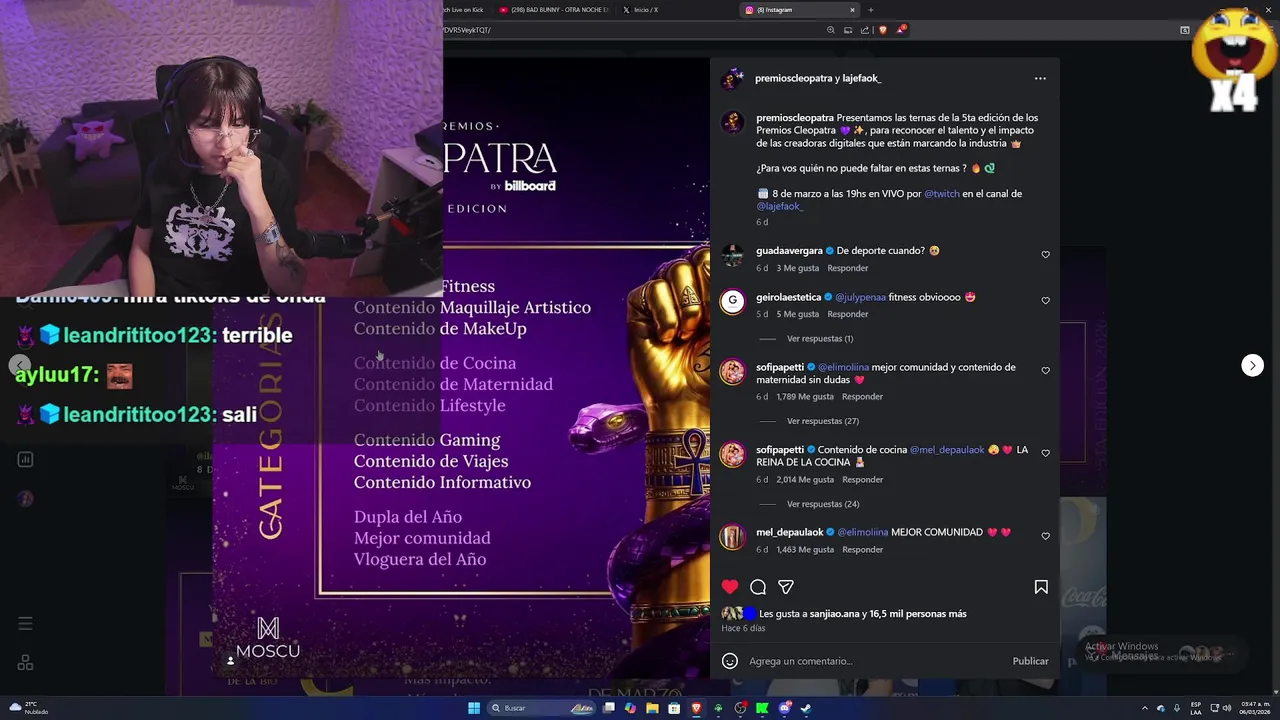
Task: Open a new browser tab
Action: pyautogui.click(x=870, y=10)
